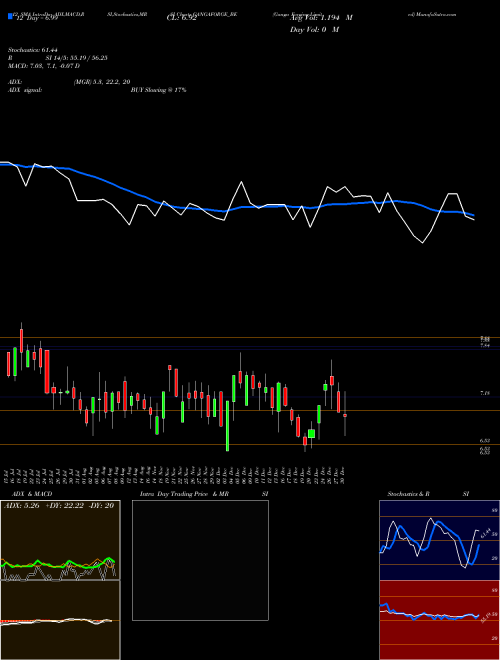This screenshot has height=660, width=500.
Task: Click the 7.18 price level label
Action: (485, 393)
